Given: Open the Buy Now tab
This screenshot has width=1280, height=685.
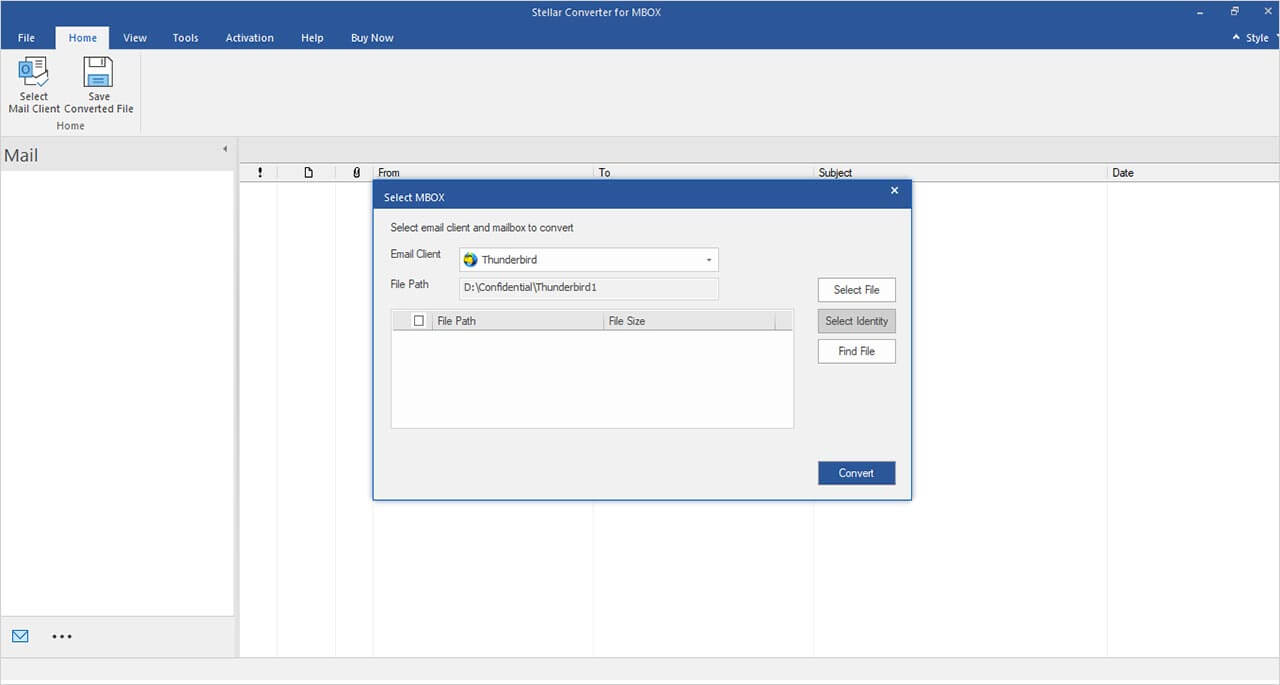Looking at the screenshot, I should pos(372,38).
